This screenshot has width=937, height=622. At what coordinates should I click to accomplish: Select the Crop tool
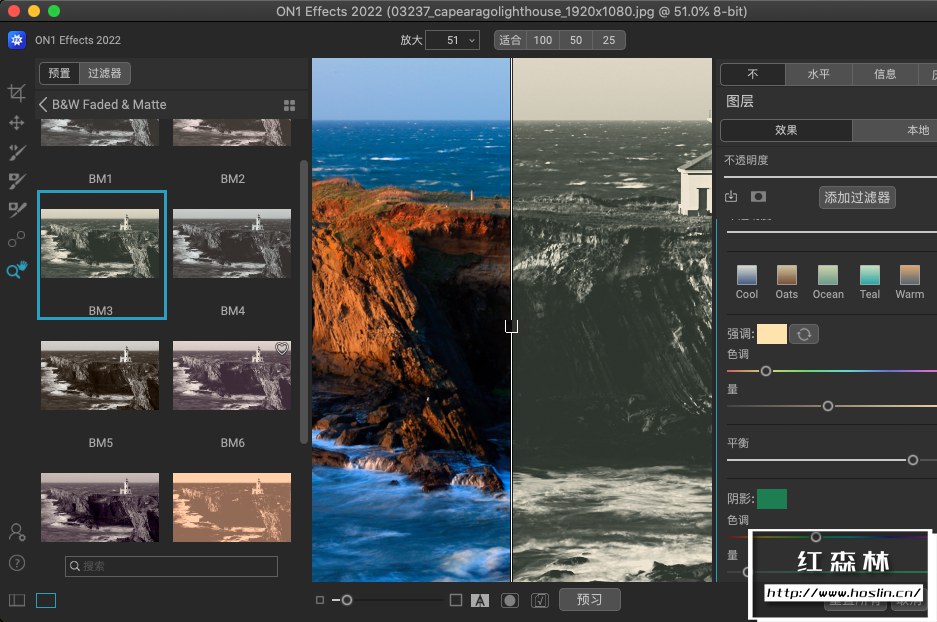click(x=16, y=93)
